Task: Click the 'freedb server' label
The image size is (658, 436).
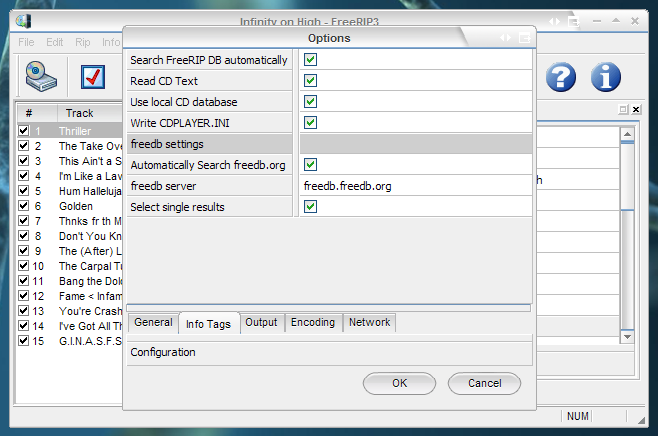Action: tap(163, 186)
